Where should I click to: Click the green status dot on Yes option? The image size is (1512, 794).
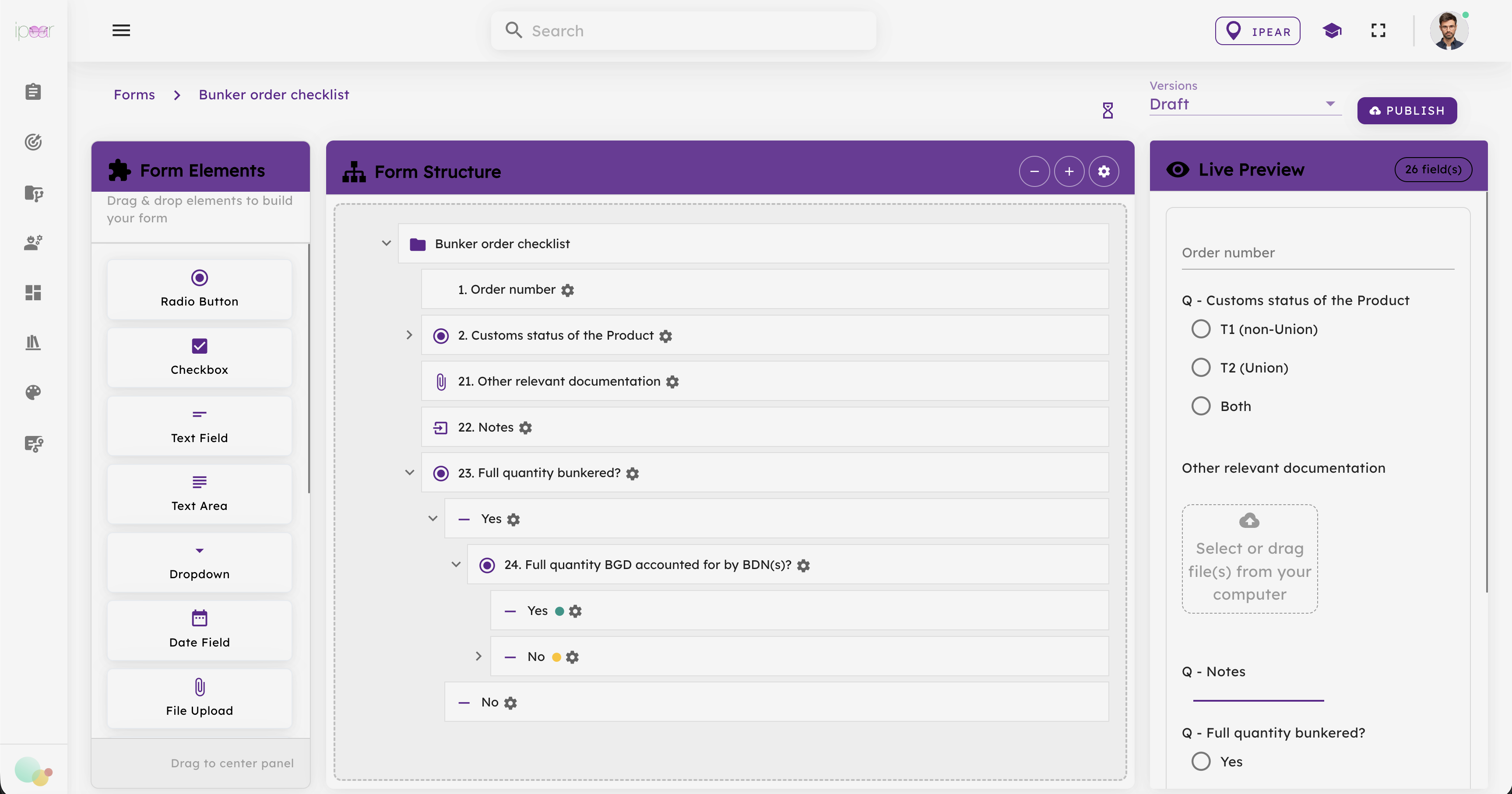[559, 611]
